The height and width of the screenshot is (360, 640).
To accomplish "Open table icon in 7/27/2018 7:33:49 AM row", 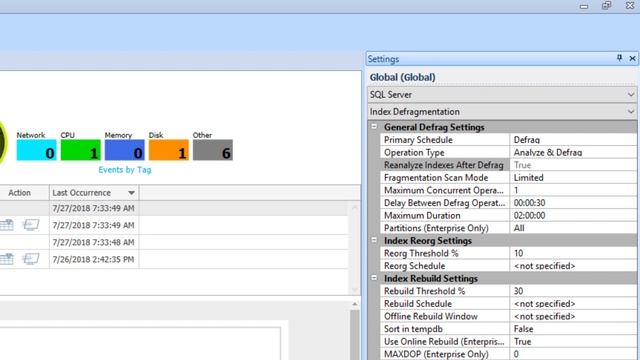I will point(7,225).
